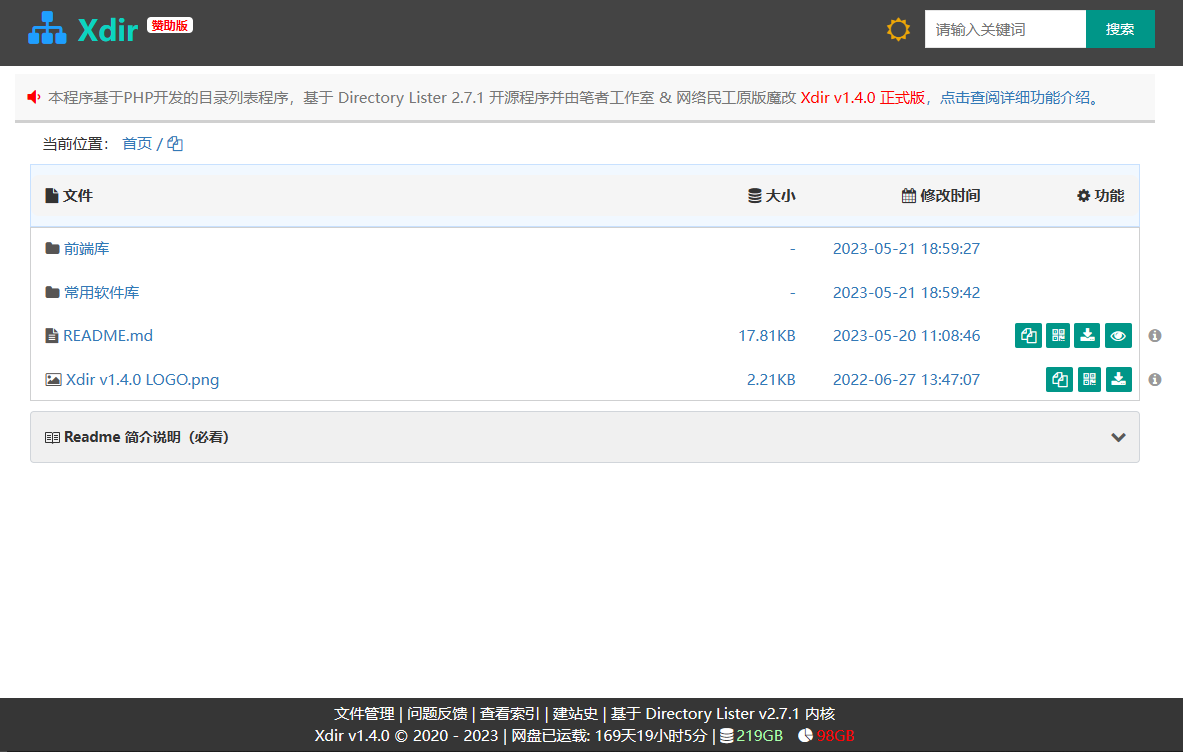Click the copy icon in the breadcrumb path
Image resolution: width=1183 pixels, height=752 pixels.
[174, 143]
